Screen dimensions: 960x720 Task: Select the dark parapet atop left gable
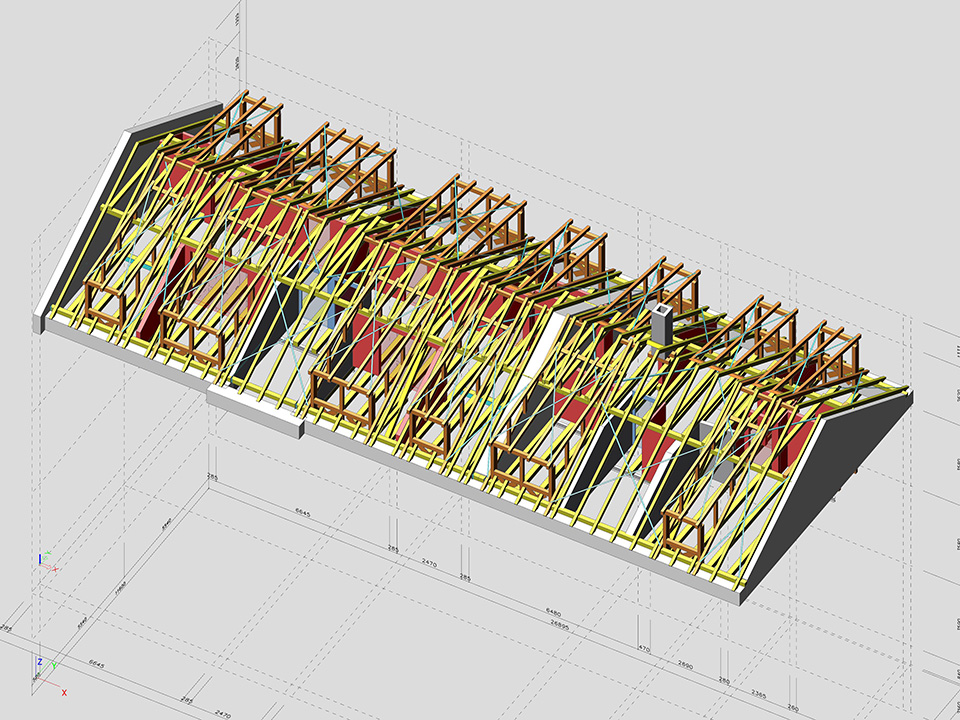click(175, 119)
